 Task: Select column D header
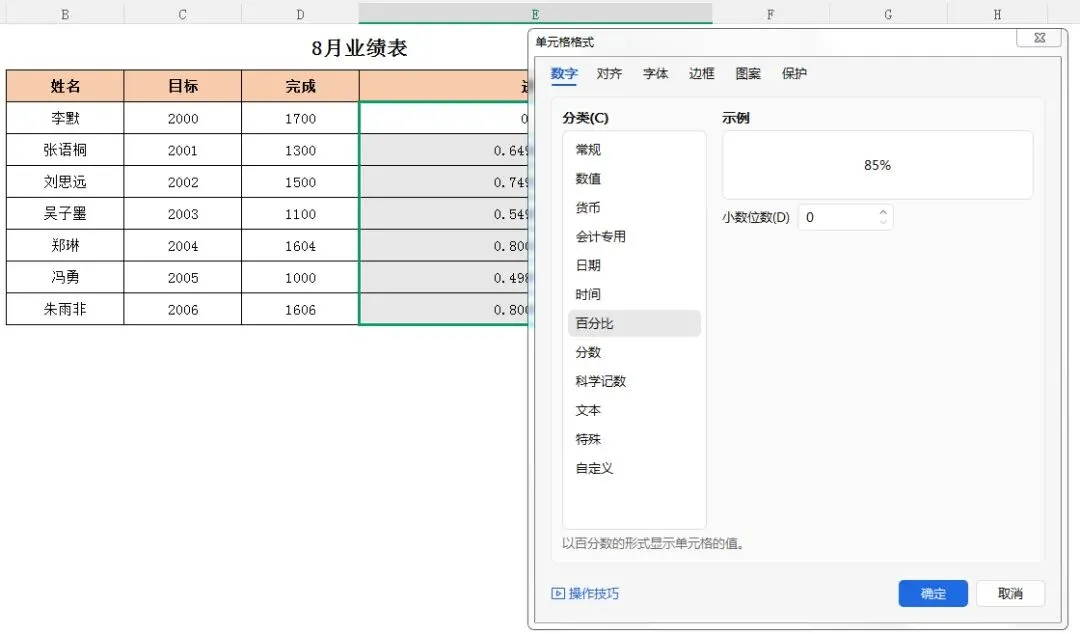[300, 14]
